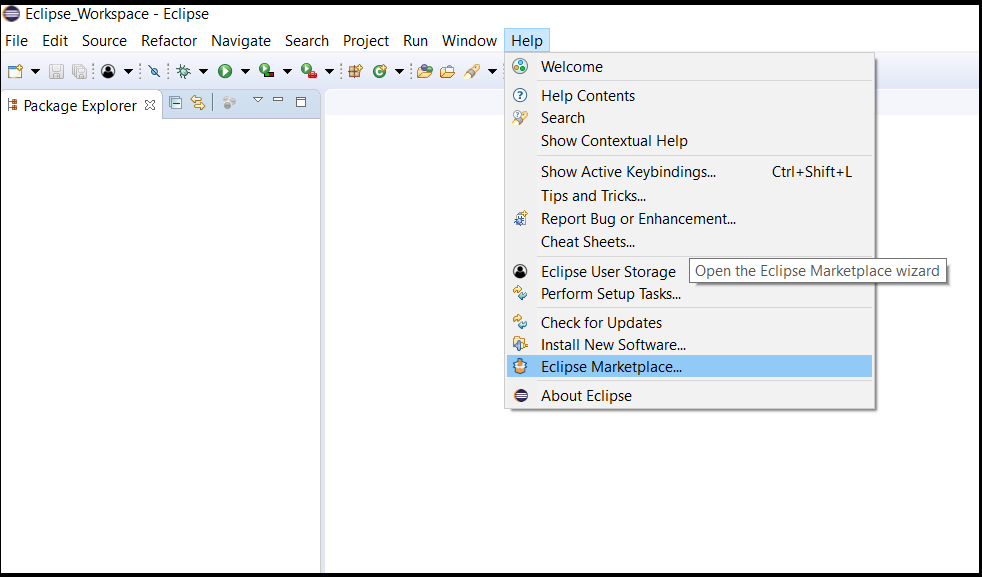982x577 pixels.
Task: Expand the Coverage dropdown arrow
Action: point(287,71)
